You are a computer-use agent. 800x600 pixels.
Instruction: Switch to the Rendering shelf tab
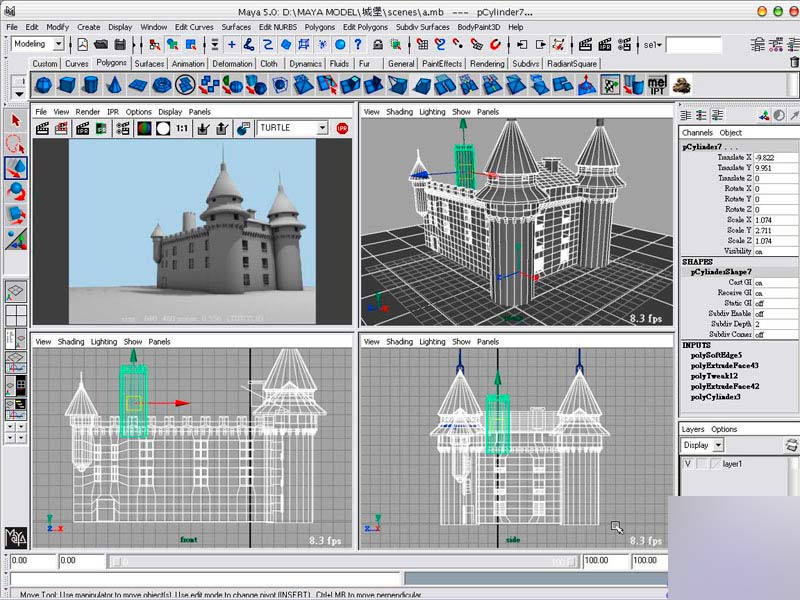[487, 64]
